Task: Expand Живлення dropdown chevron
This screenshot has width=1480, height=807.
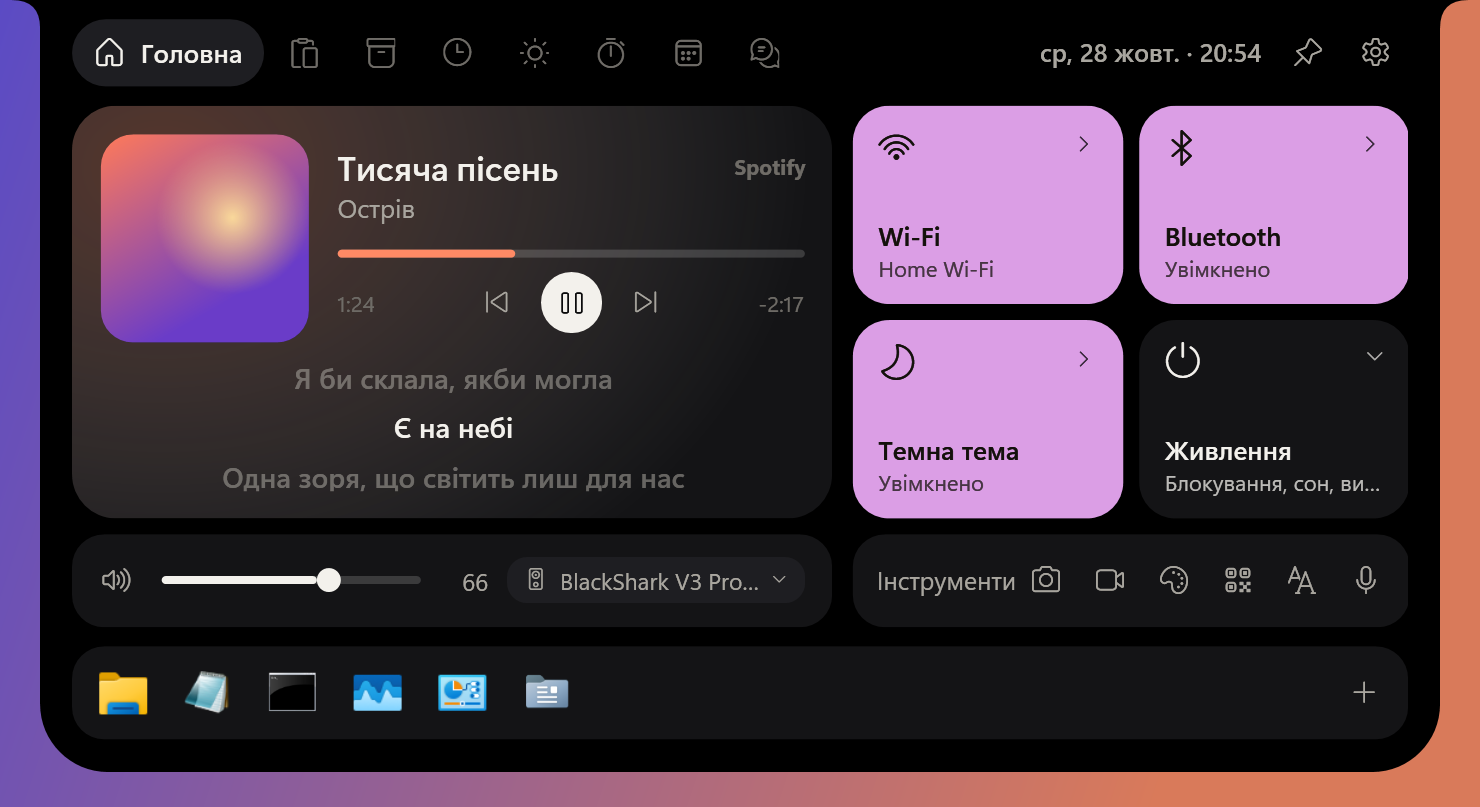Action: (x=1375, y=357)
